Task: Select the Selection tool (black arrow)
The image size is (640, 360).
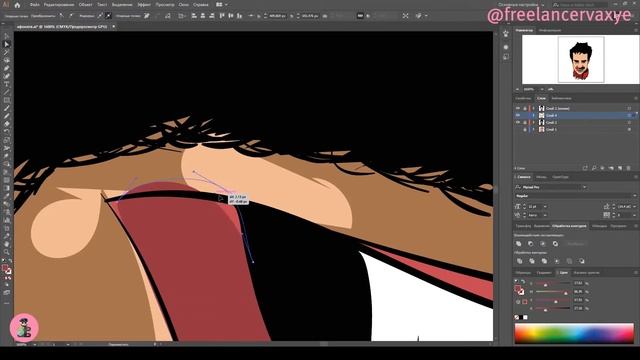Action: [x=7, y=36]
